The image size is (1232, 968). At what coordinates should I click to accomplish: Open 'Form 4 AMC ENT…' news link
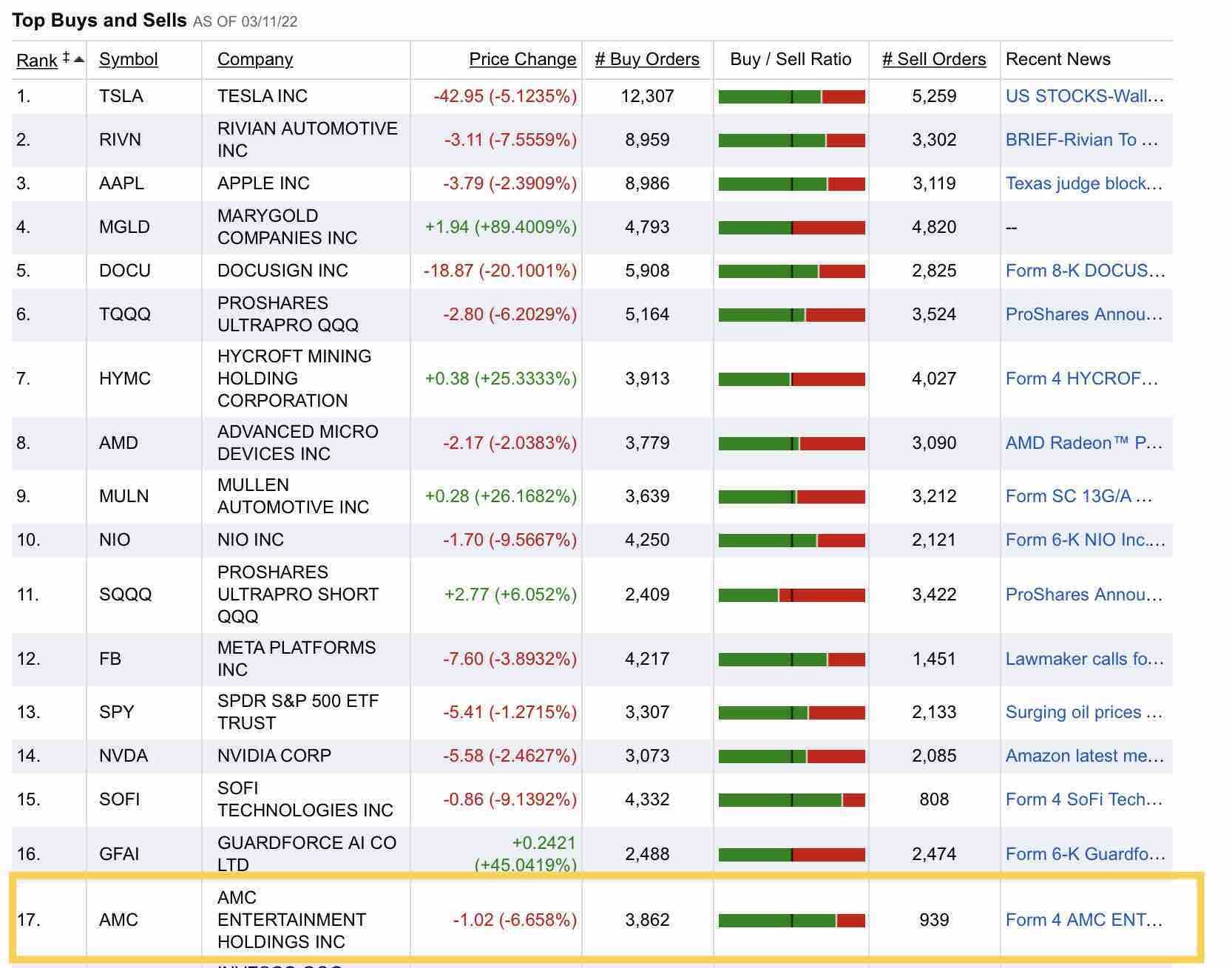(x=1083, y=920)
